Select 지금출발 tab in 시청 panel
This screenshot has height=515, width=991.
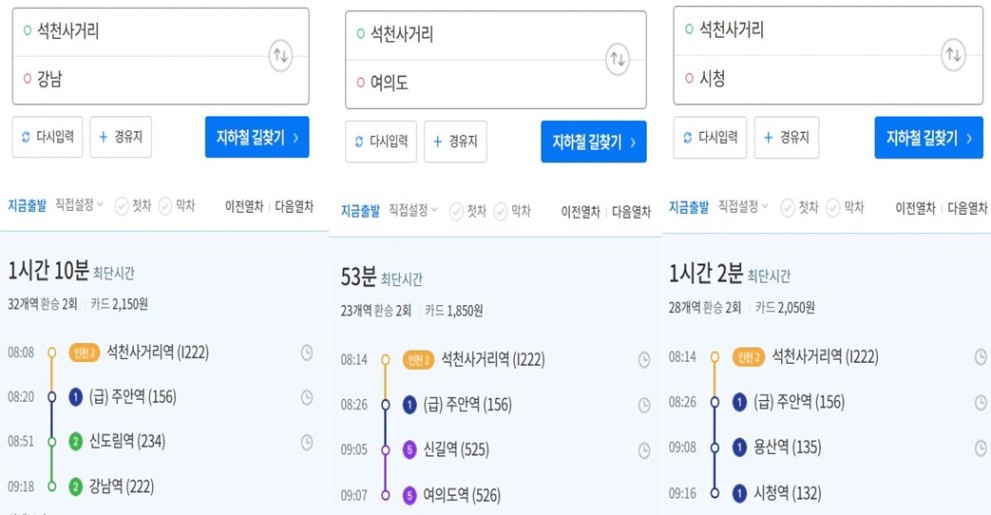(x=689, y=207)
